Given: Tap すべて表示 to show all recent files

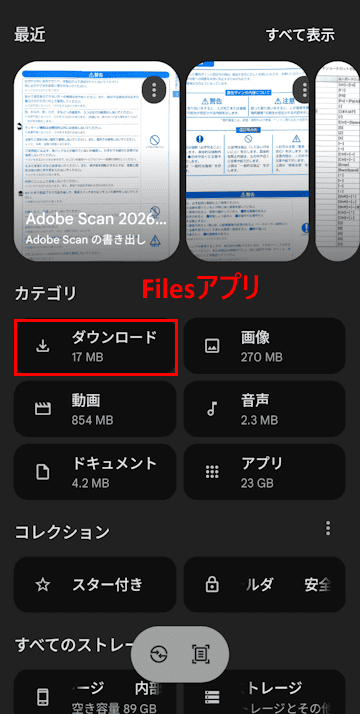Looking at the screenshot, I should [x=300, y=35].
